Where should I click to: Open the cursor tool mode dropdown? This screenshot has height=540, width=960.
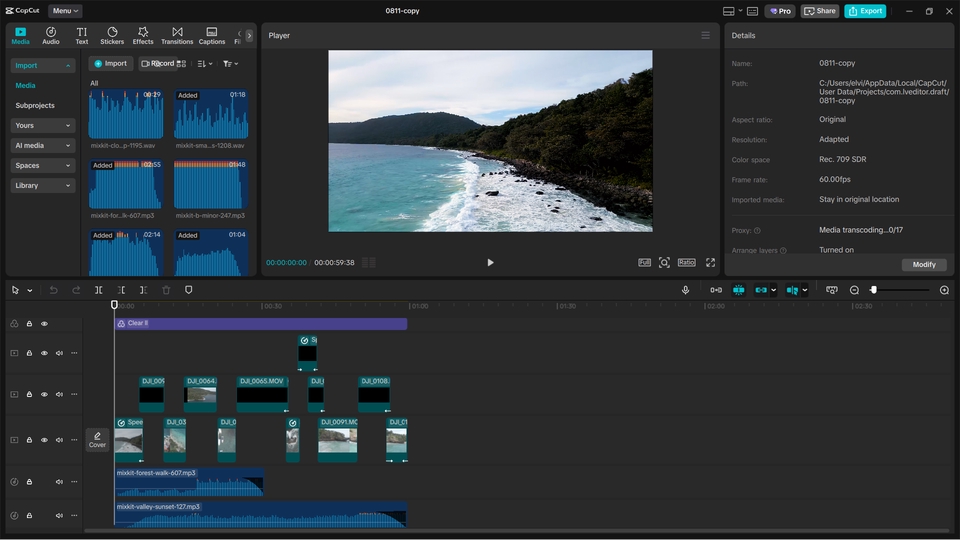29,291
